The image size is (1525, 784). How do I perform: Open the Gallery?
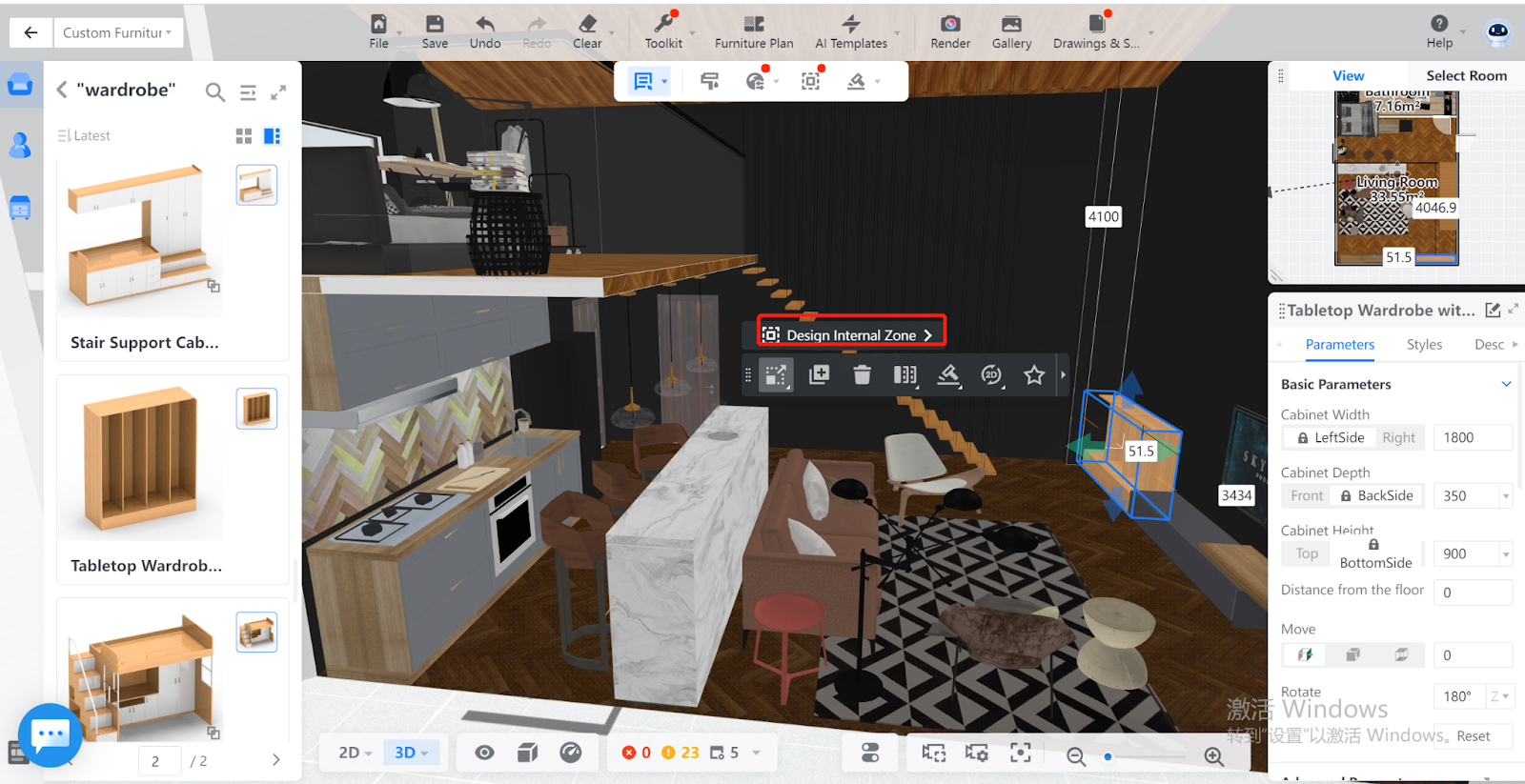1011,31
